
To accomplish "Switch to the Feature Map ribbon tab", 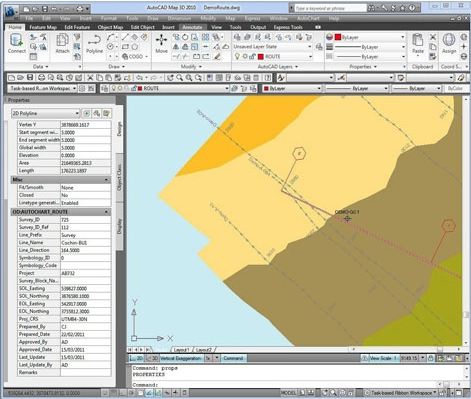I will [x=43, y=27].
